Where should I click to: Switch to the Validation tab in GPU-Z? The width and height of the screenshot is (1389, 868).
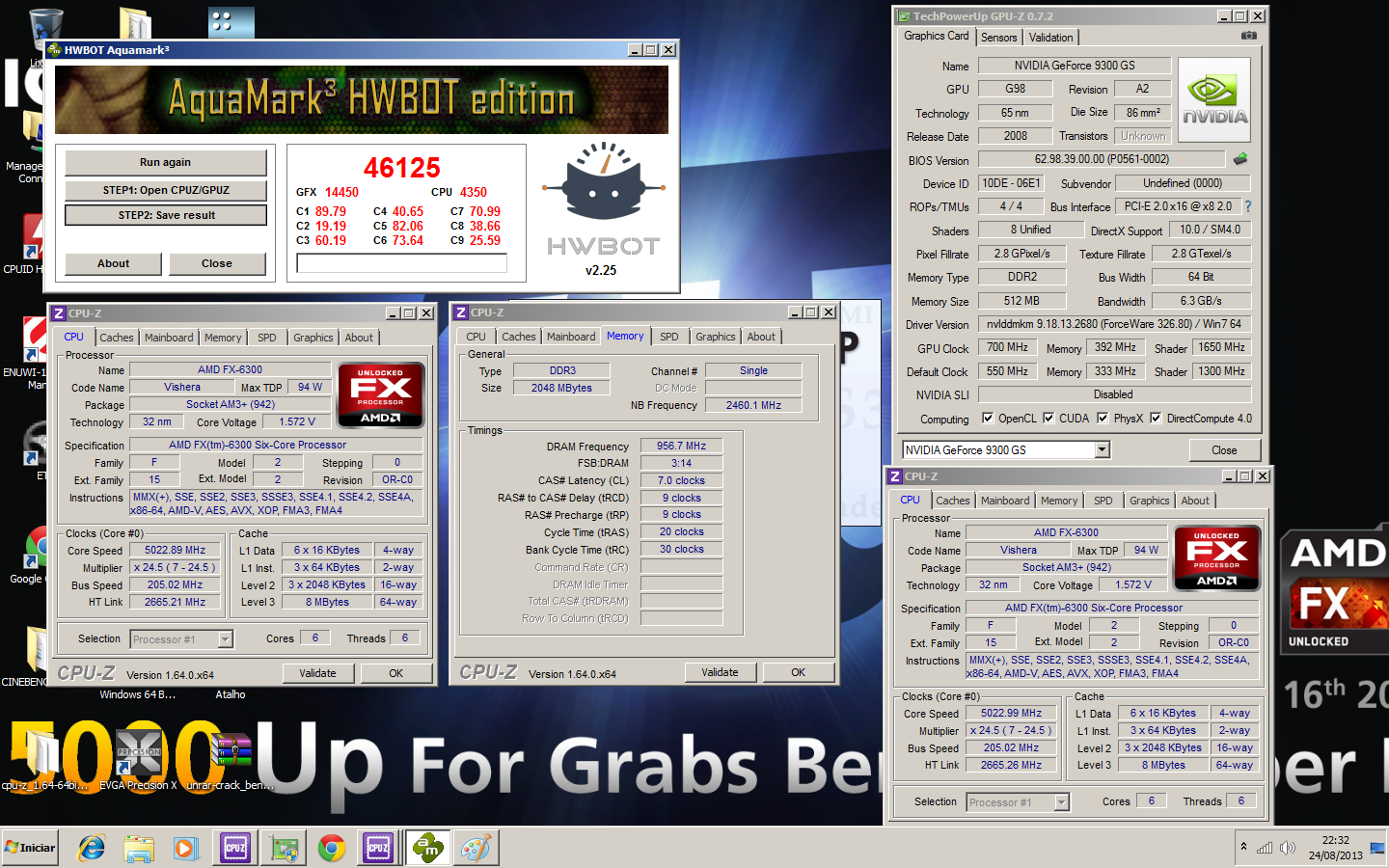[1050, 38]
